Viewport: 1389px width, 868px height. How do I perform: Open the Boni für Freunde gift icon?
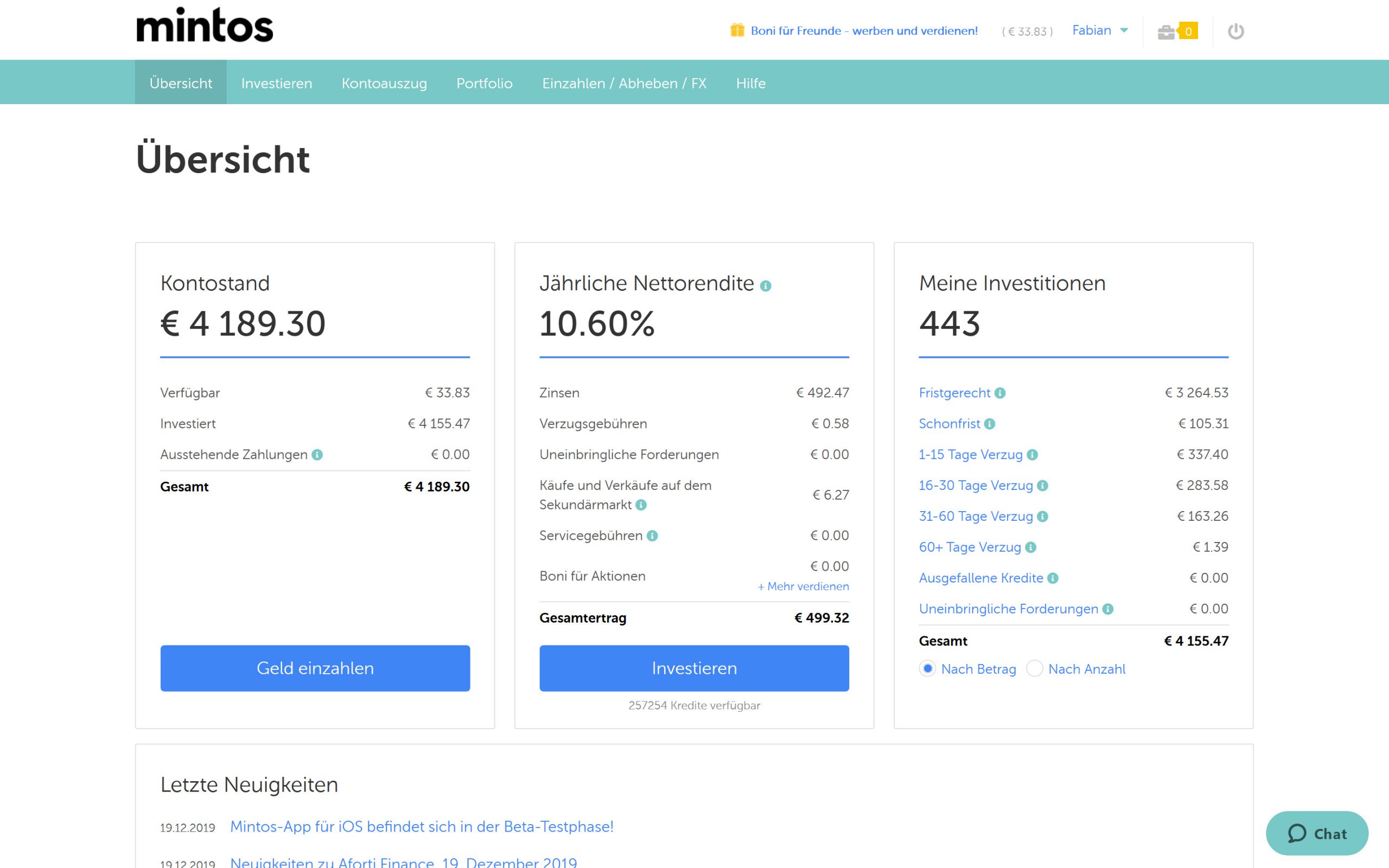click(x=737, y=30)
